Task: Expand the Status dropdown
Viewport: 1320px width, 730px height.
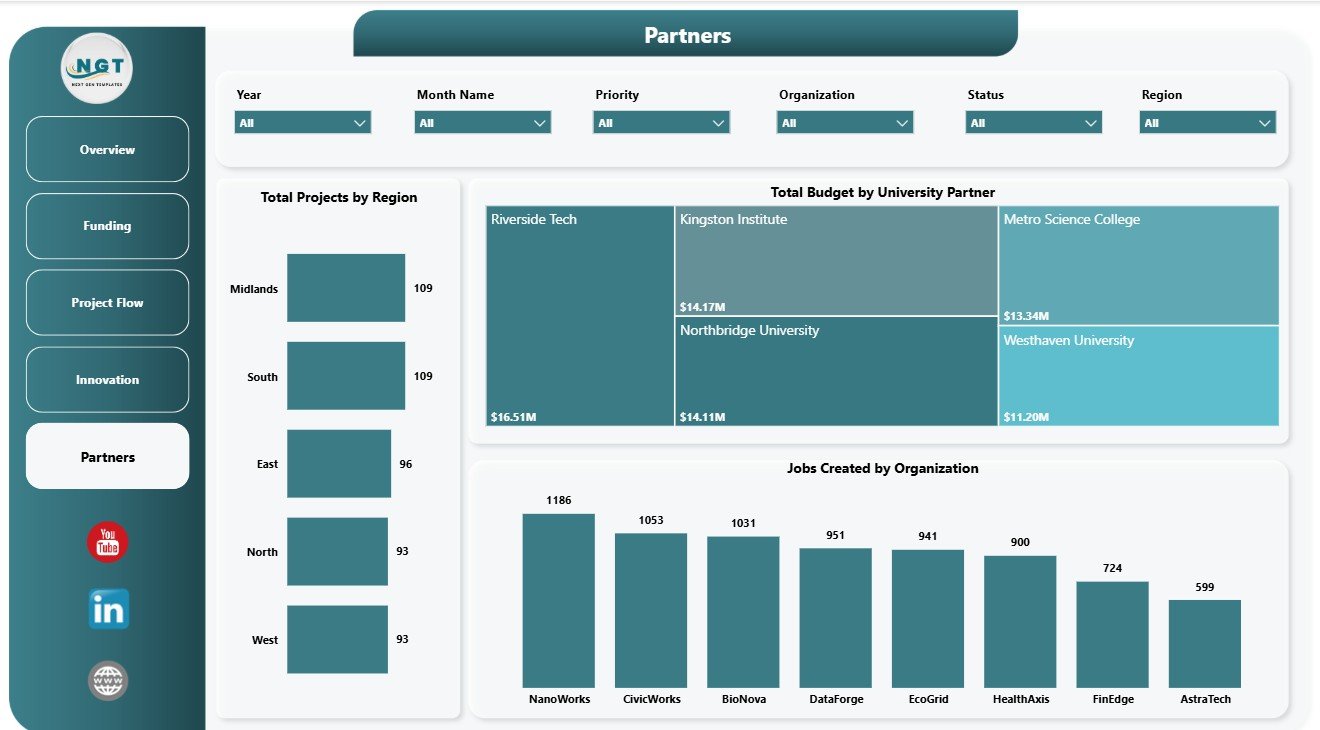Action: [1034, 122]
